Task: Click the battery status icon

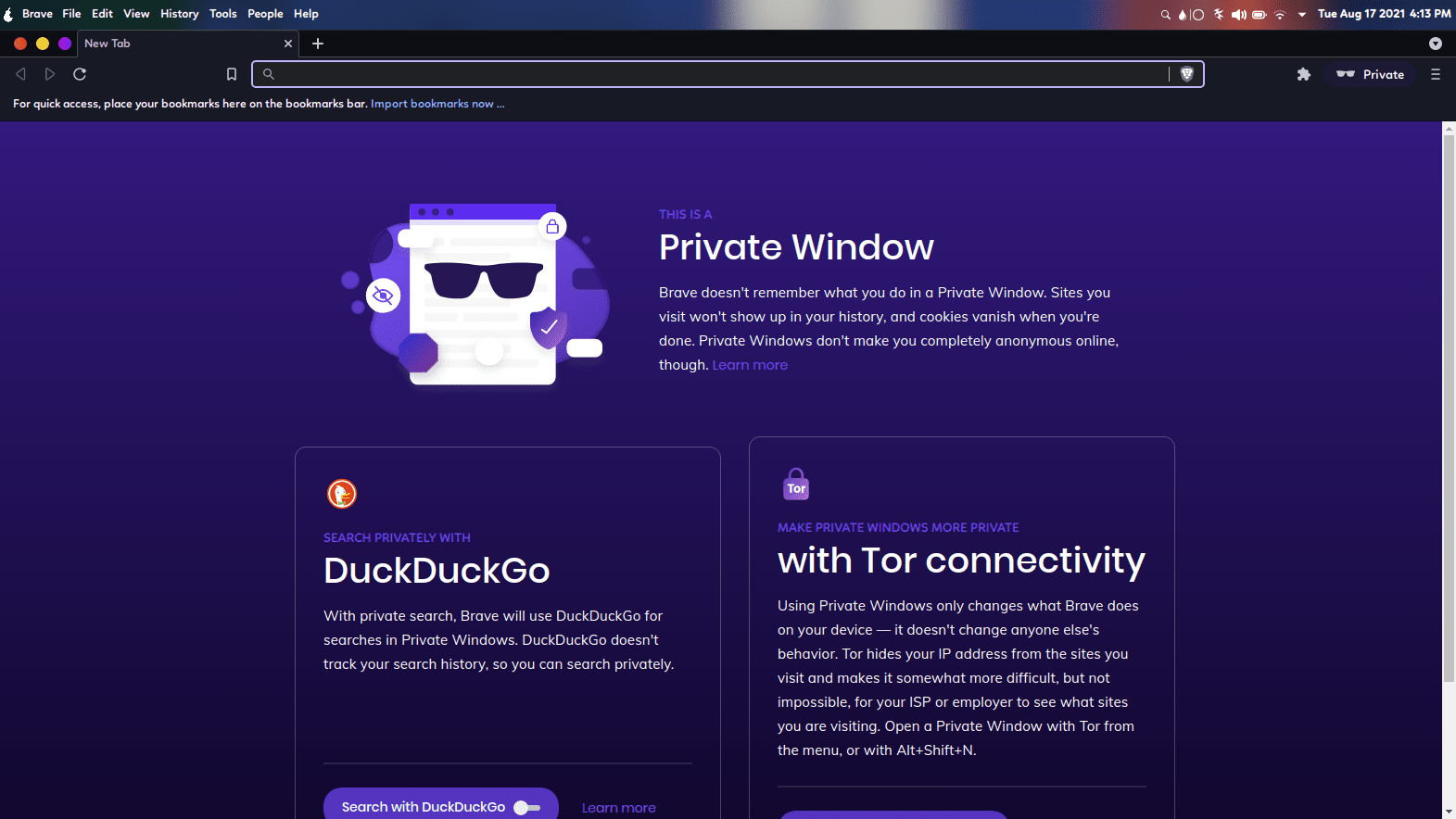Action: (x=1260, y=14)
